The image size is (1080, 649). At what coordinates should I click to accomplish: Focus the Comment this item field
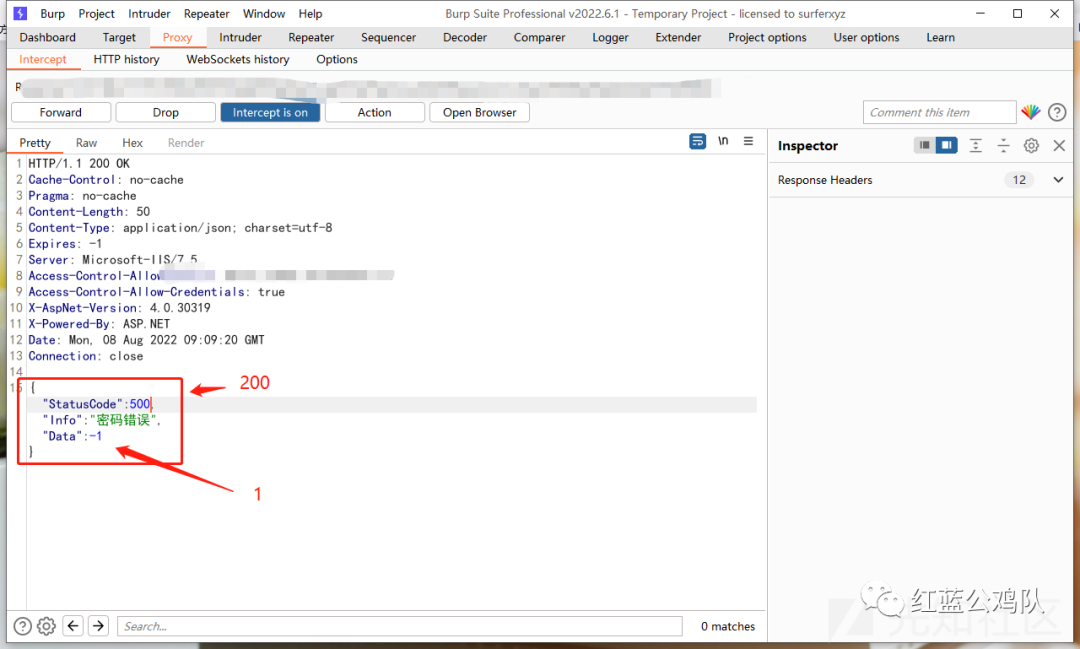click(939, 112)
